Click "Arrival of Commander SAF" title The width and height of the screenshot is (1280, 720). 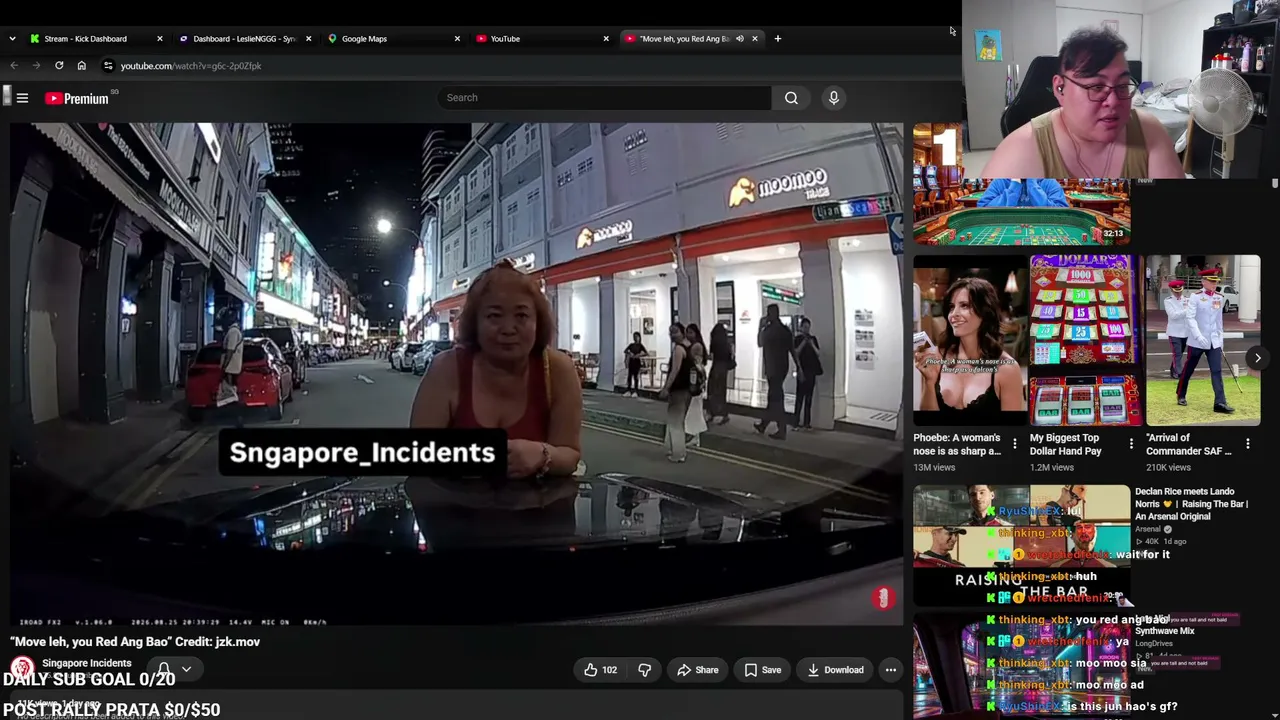1189,444
